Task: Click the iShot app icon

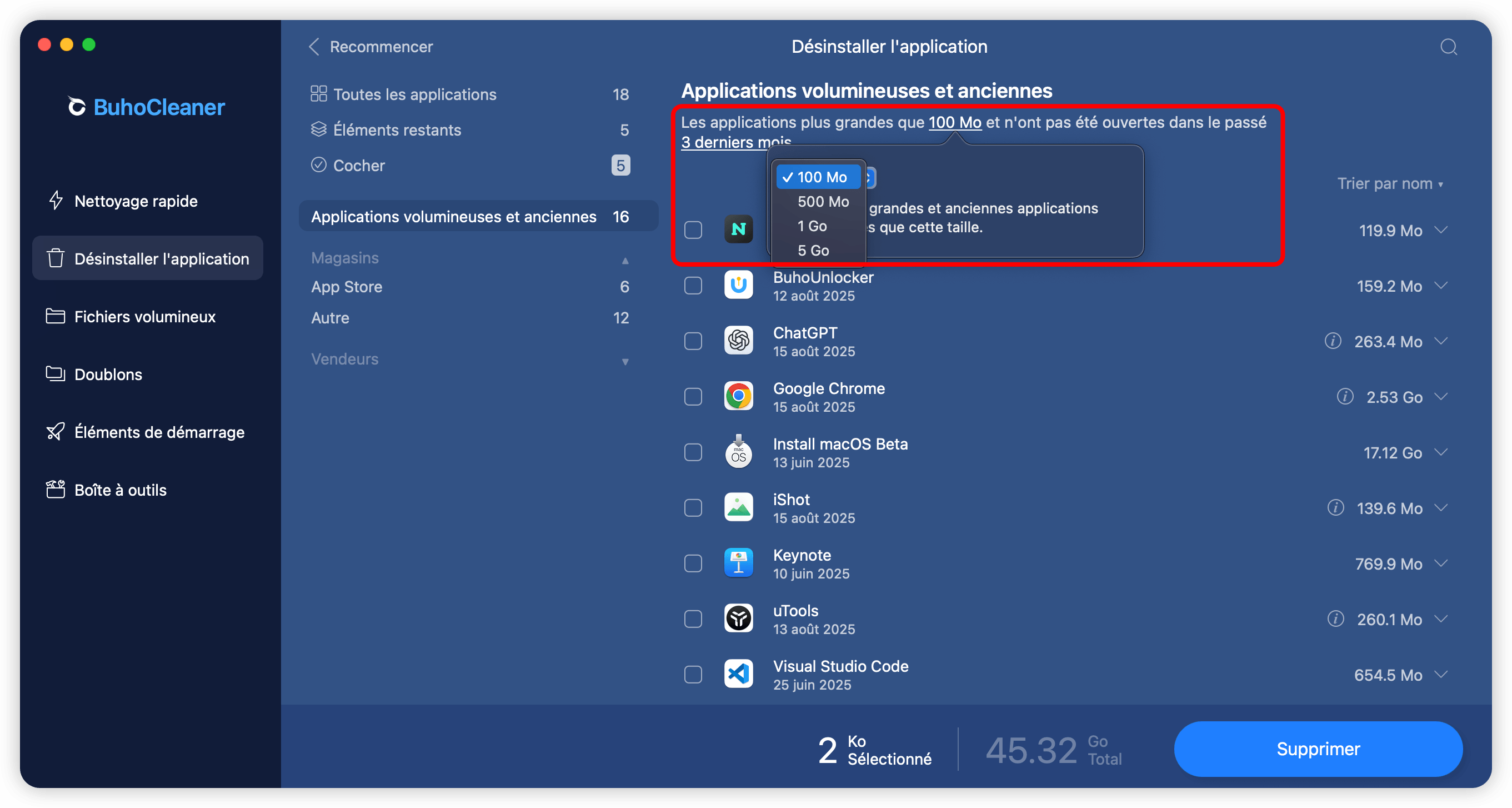Action: (x=738, y=507)
